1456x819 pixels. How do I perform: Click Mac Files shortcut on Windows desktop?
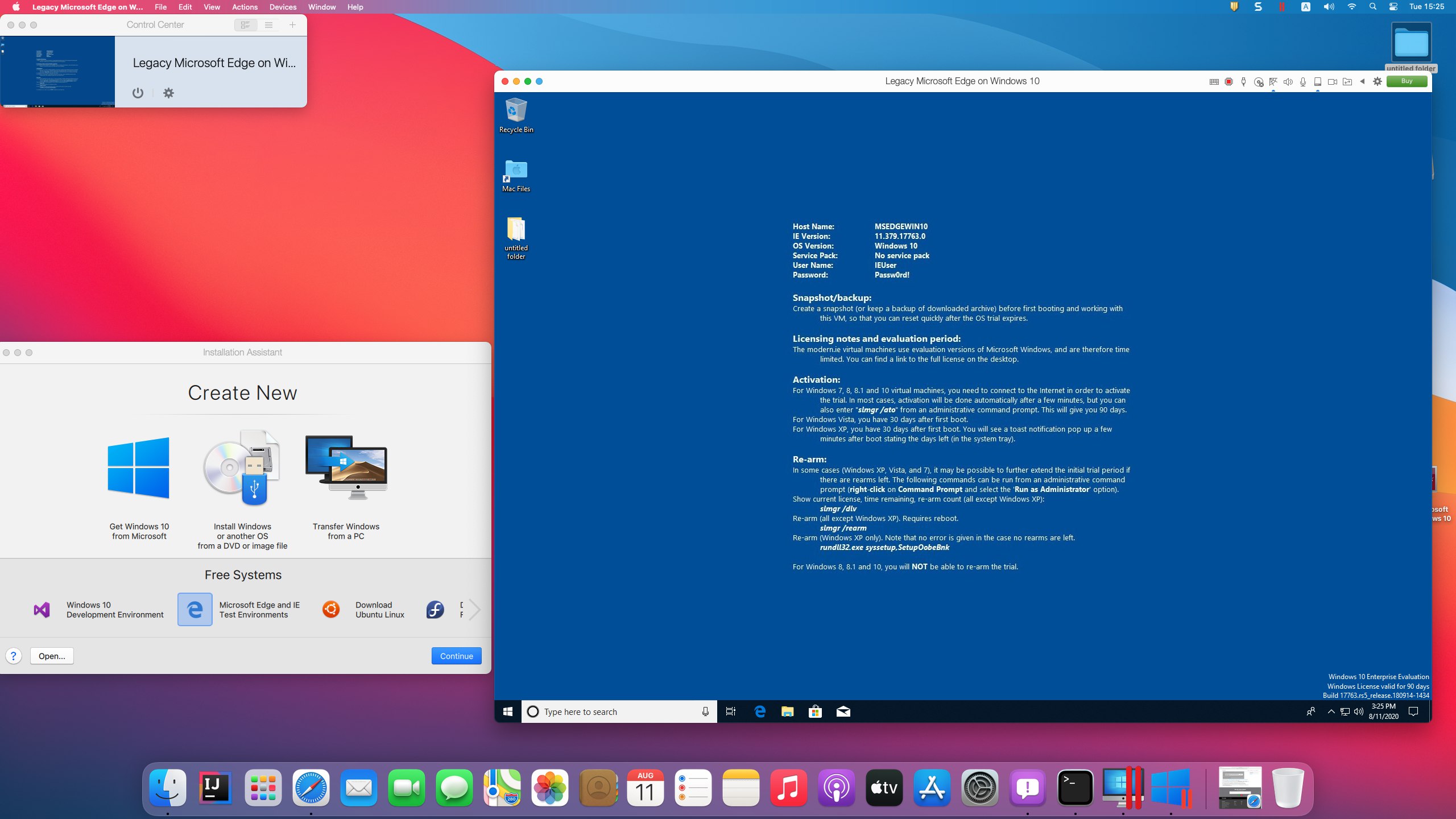click(x=516, y=176)
